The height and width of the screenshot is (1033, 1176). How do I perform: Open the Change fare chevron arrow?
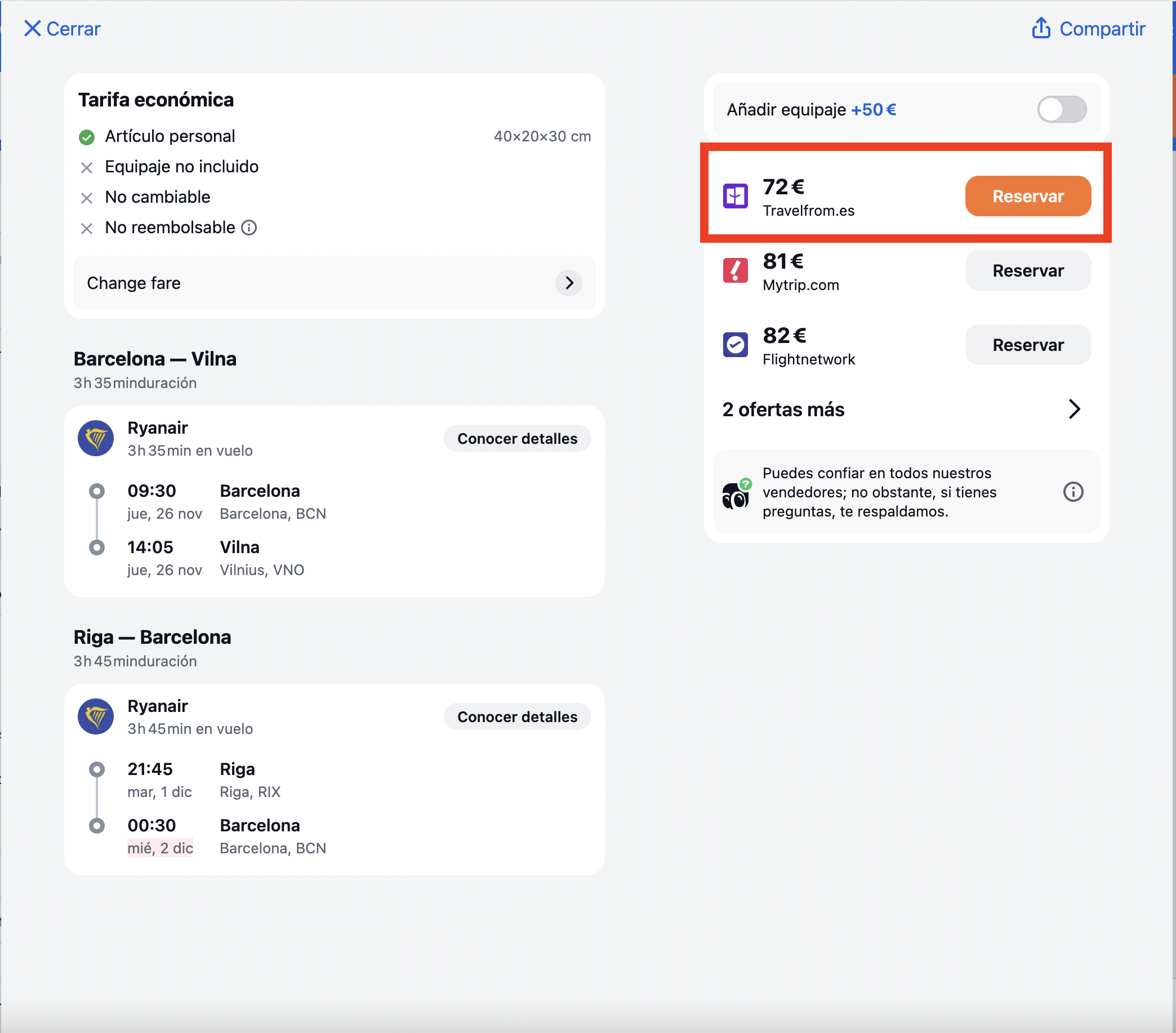(x=568, y=283)
